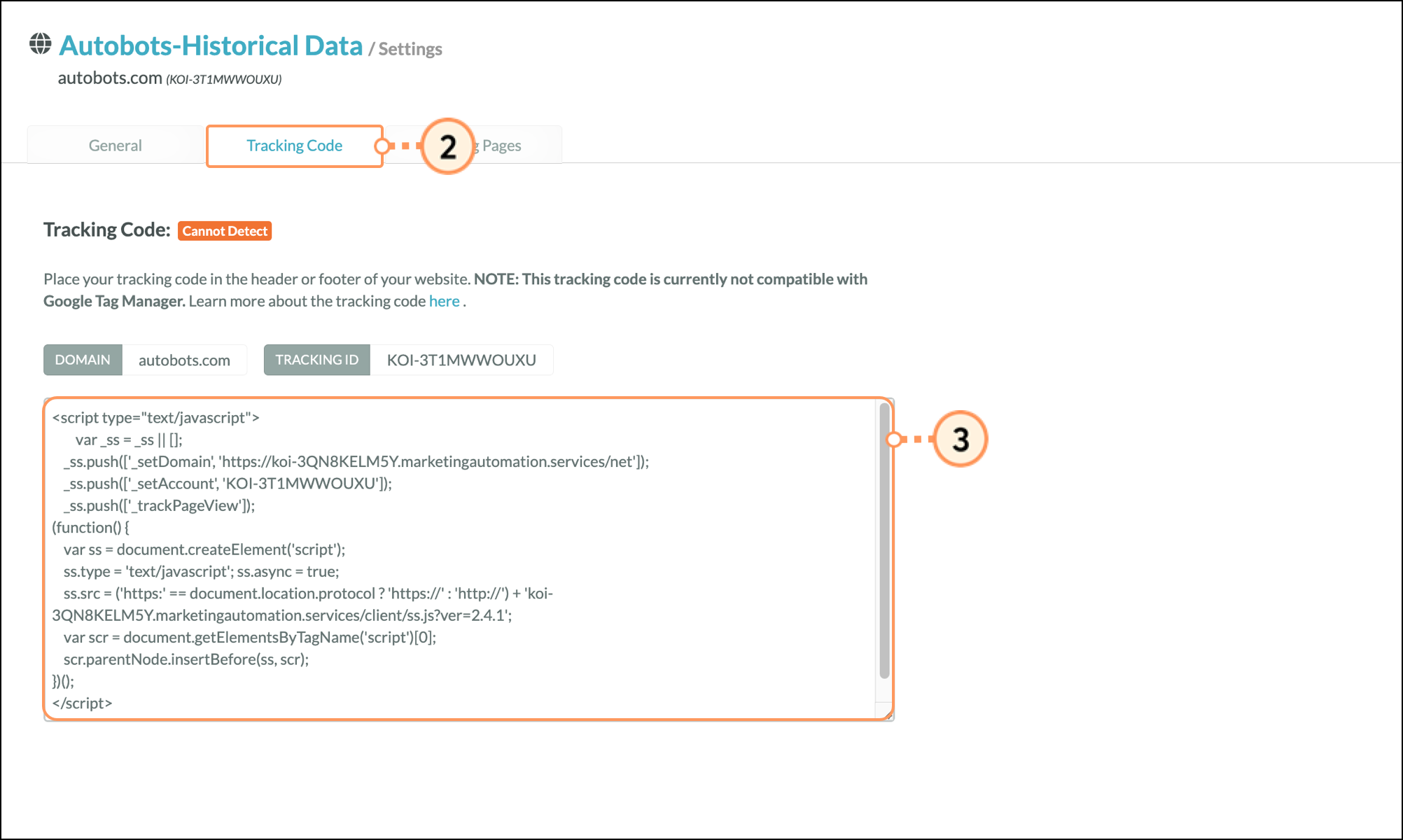Open the Autobots-Historical Data title link
Image resolution: width=1403 pixels, height=840 pixels.
tap(211, 45)
